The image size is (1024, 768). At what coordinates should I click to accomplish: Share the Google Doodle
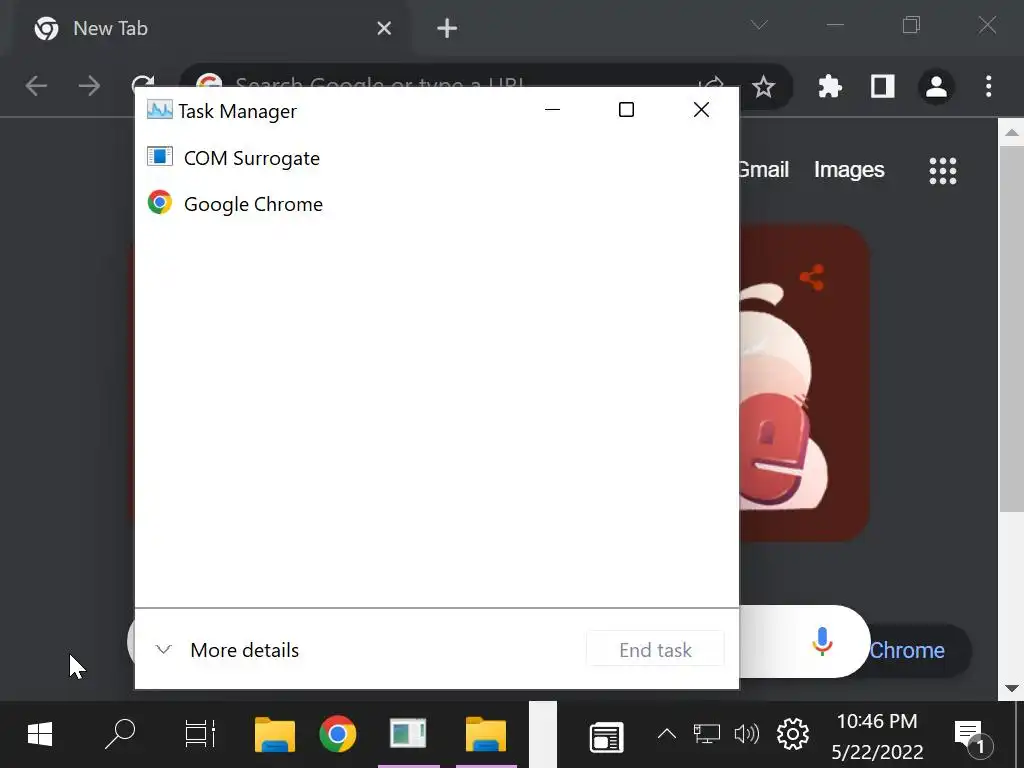coord(812,278)
